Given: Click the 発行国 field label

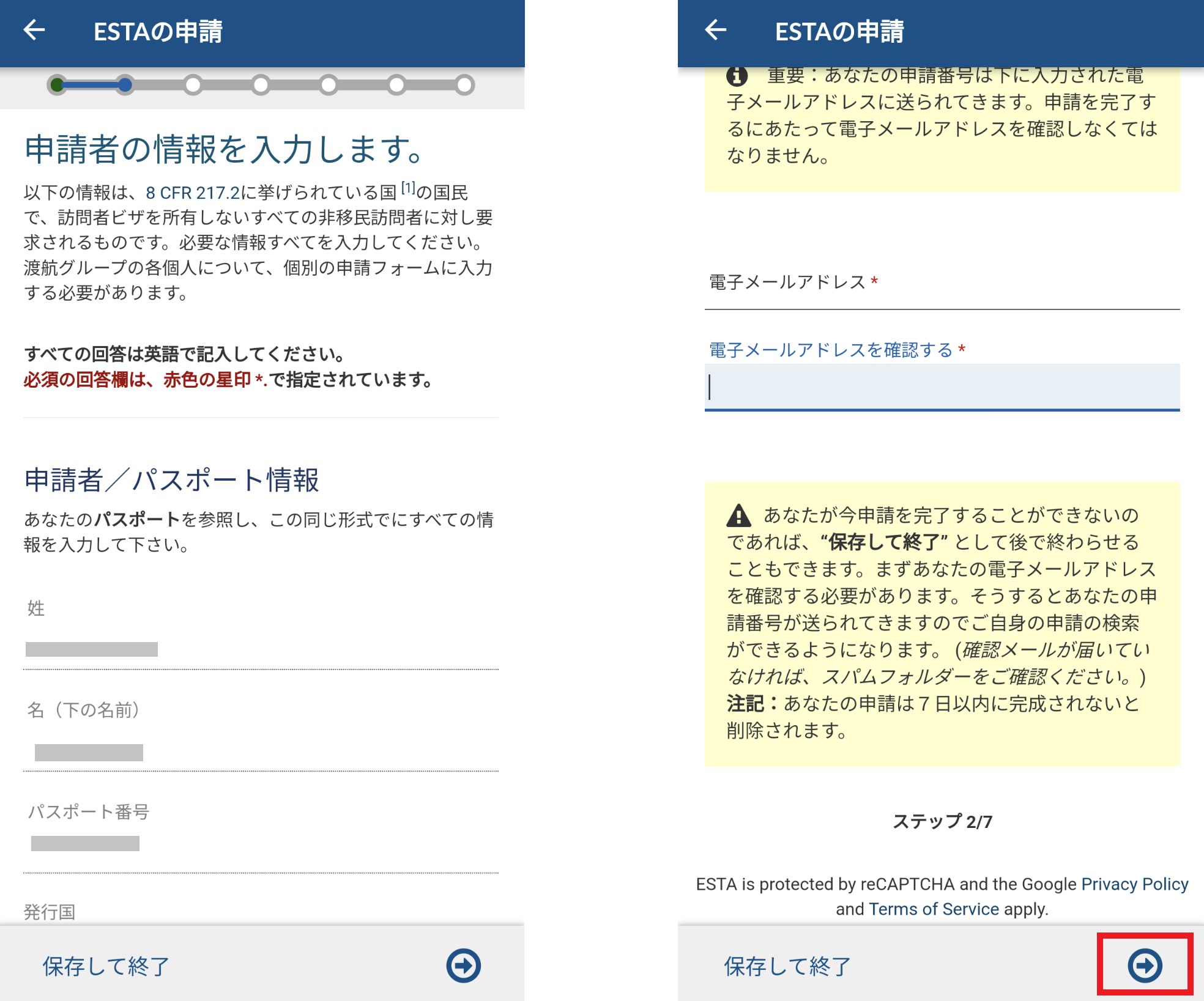Looking at the screenshot, I should click(50, 912).
